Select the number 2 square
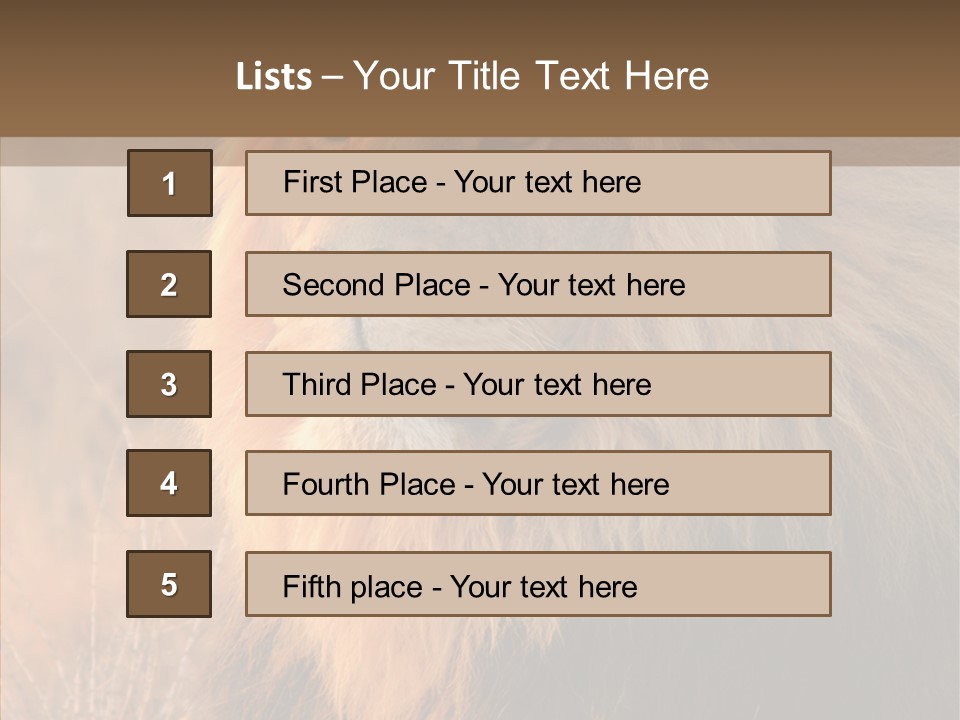This screenshot has height=720, width=960. [x=169, y=284]
